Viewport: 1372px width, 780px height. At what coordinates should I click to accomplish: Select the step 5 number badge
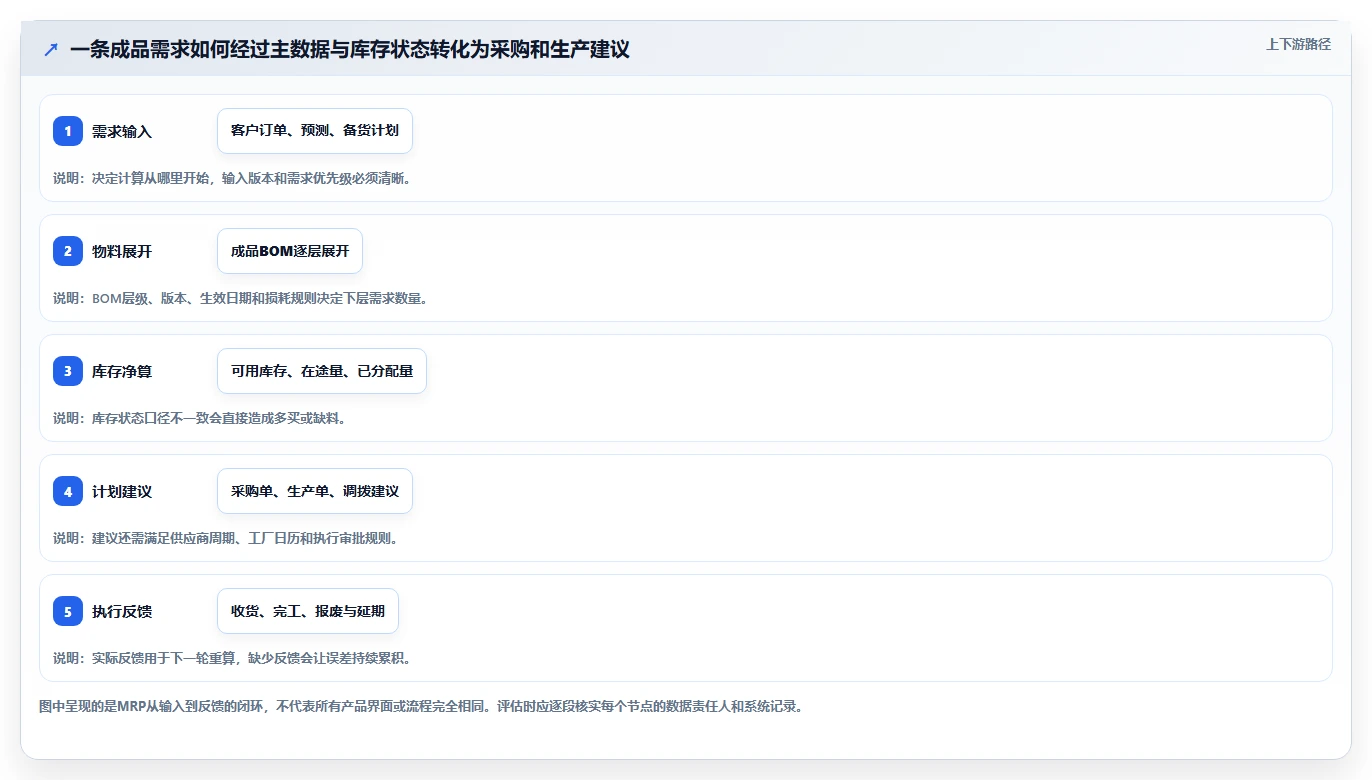coord(68,611)
